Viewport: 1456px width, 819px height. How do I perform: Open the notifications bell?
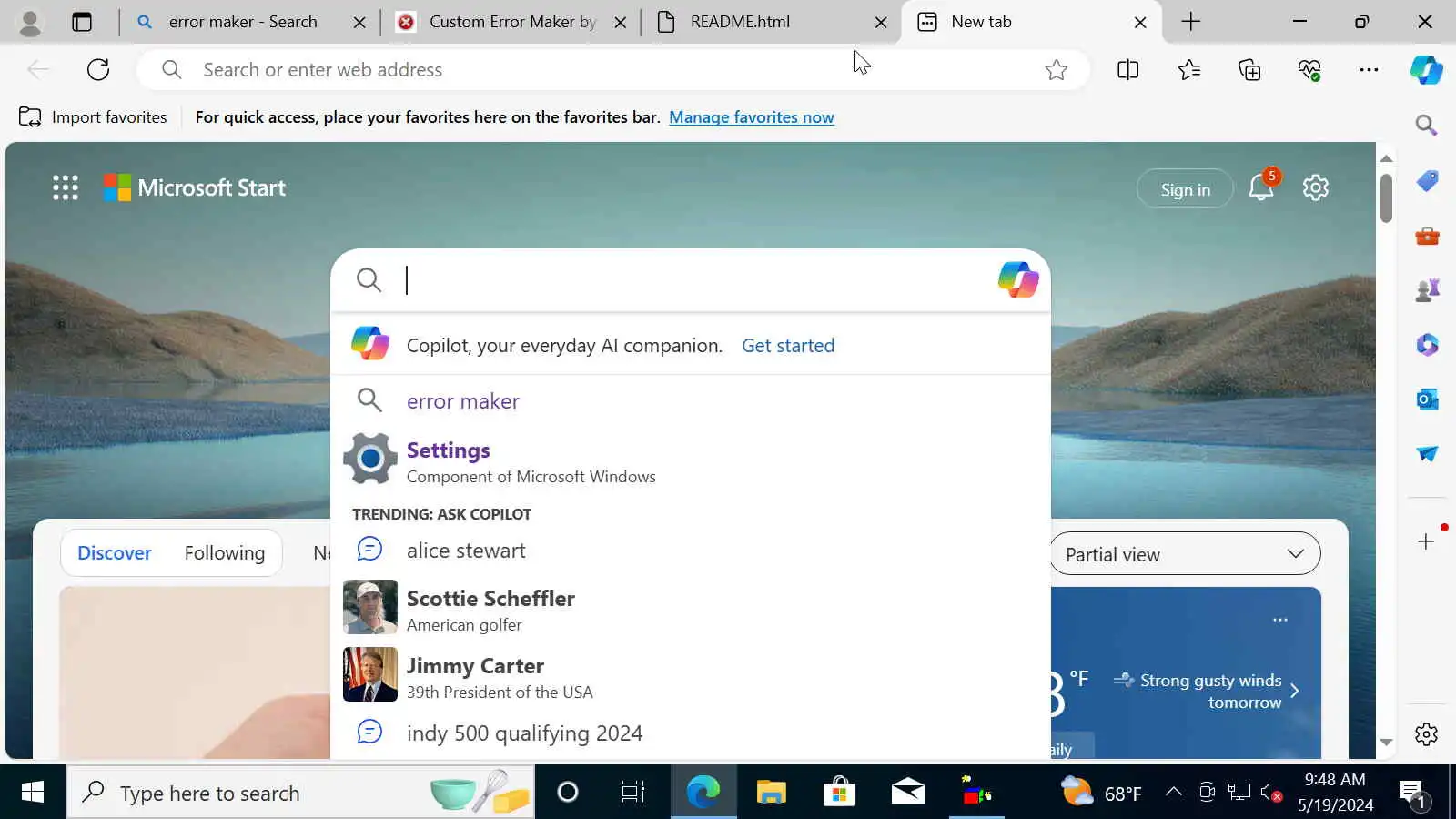pyautogui.click(x=1261, y=187)
